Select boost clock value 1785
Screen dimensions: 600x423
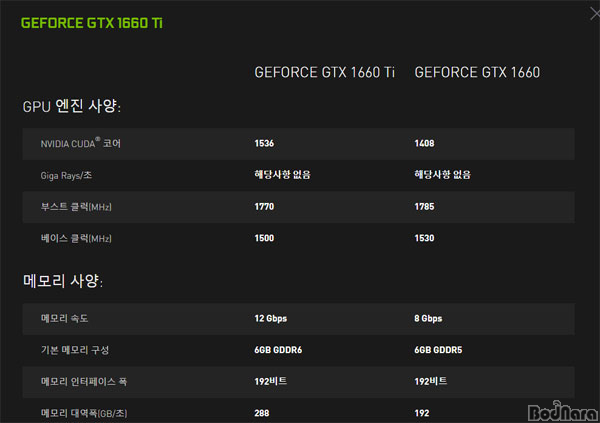[424, 207]
